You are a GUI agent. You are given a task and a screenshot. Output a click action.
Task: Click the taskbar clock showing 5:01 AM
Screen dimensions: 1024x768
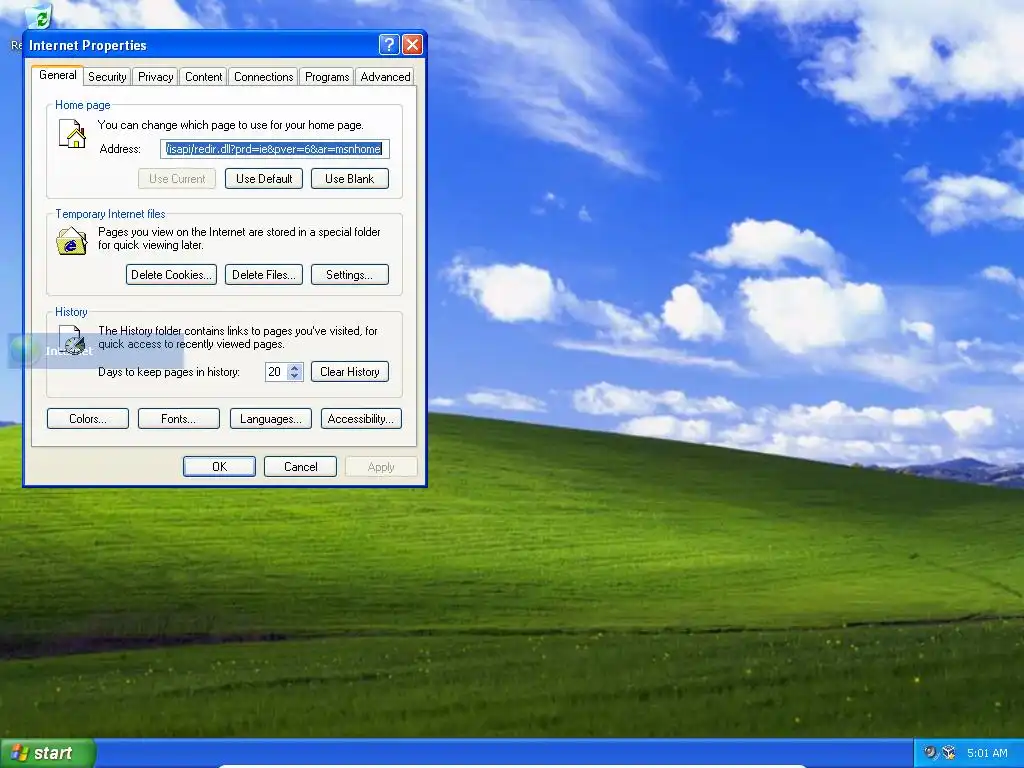tap(987, 753)
